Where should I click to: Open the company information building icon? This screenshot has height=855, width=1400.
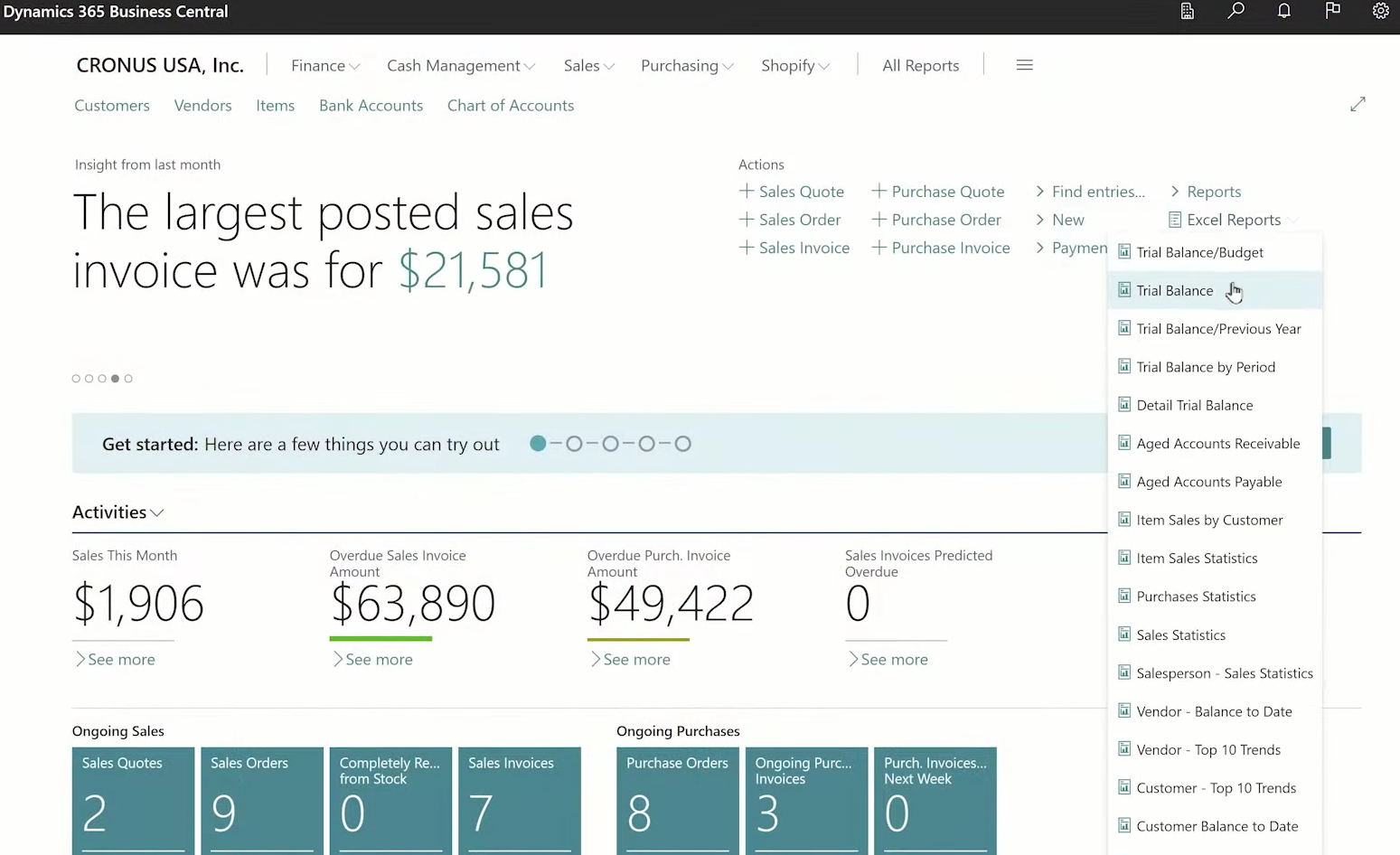1188,11
